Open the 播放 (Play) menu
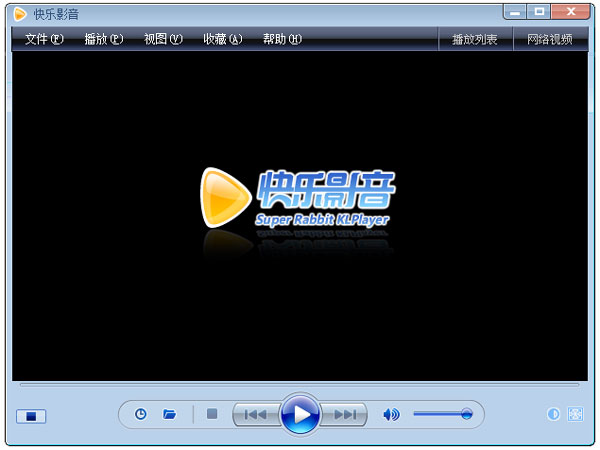 pyautogui.click(x=104, y=39)
